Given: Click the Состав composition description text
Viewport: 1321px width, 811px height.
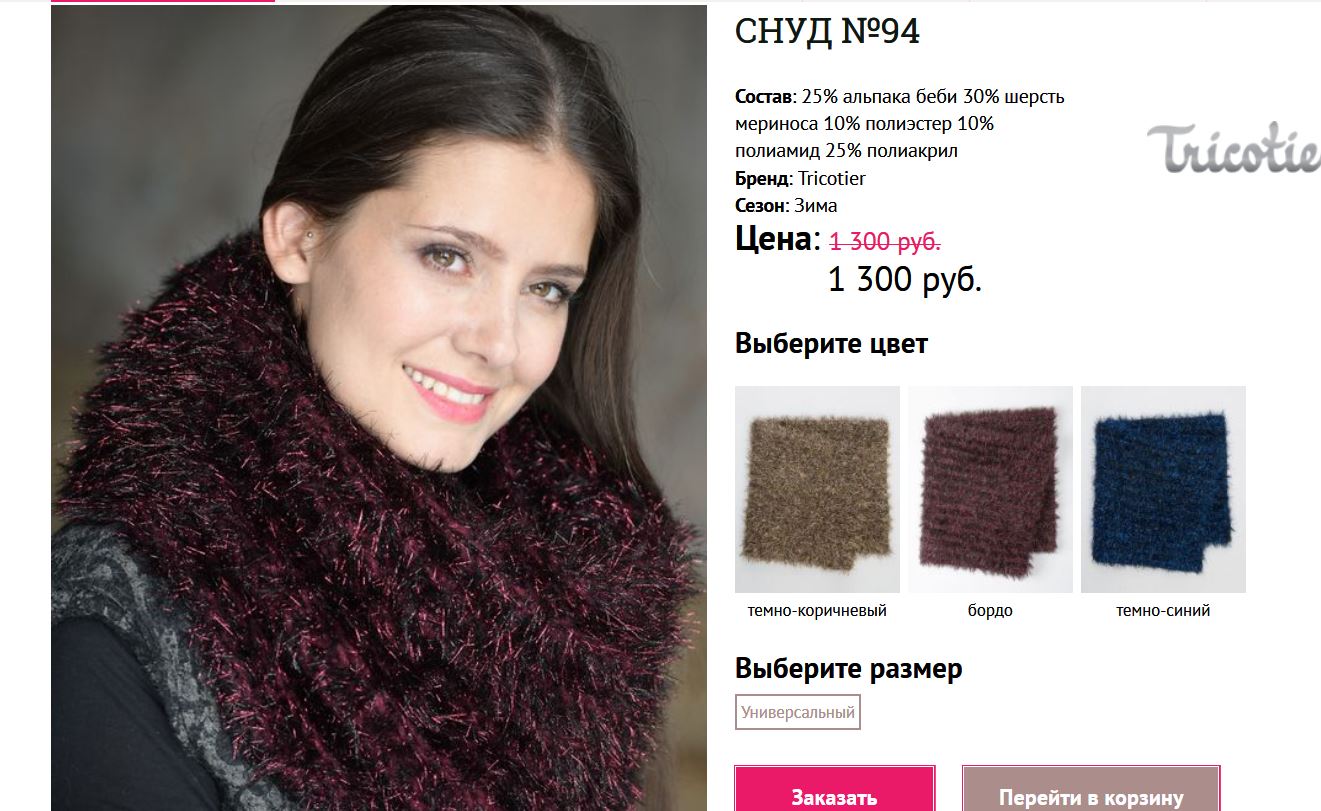Looking at the screenshot, I should pyautogui.click(x=900, y=124).
